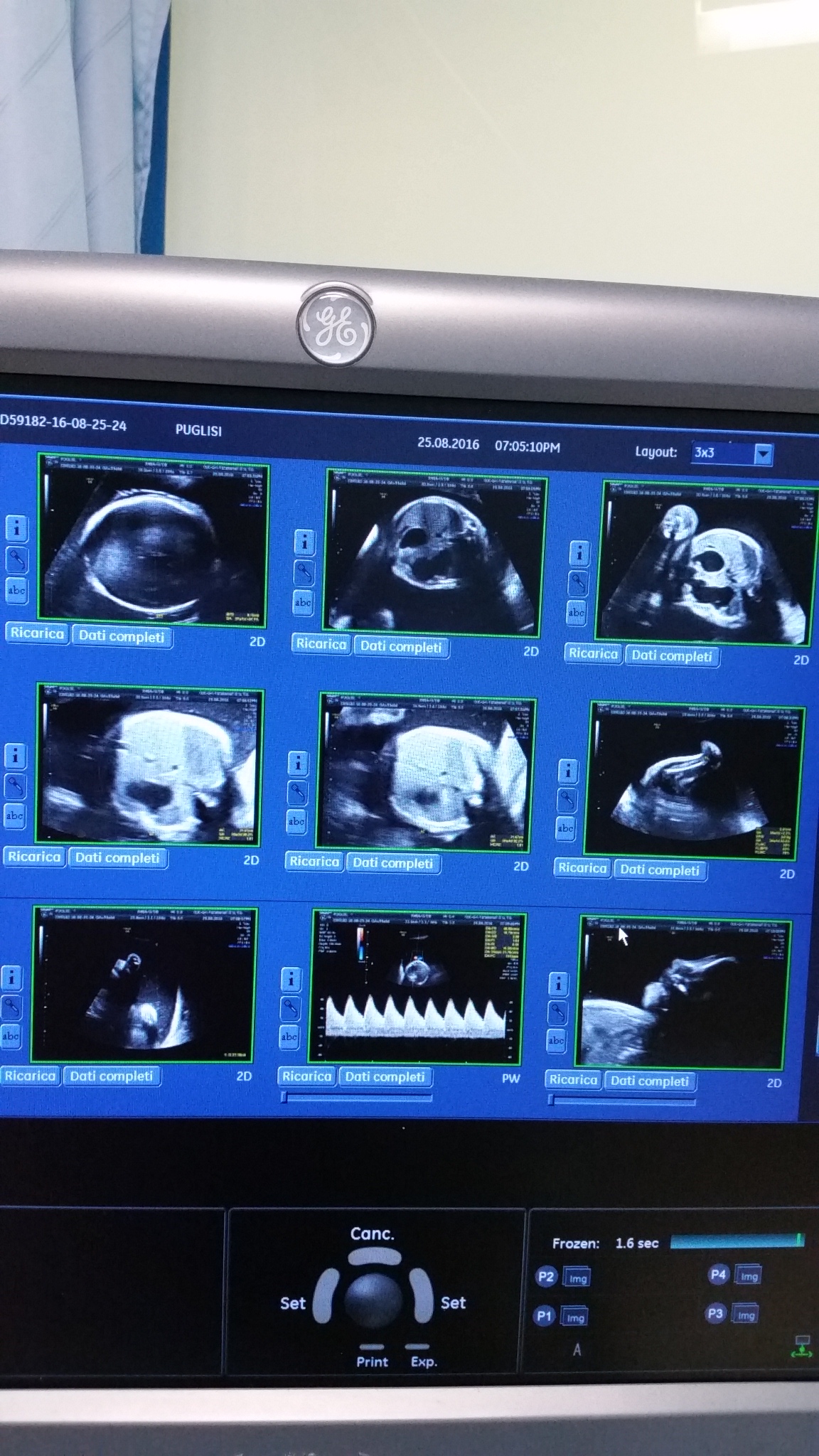Click Ricarica under the PW Doppler image
The width and height of the screenshot is (819, 1456).
click(x=307, y=1076)
